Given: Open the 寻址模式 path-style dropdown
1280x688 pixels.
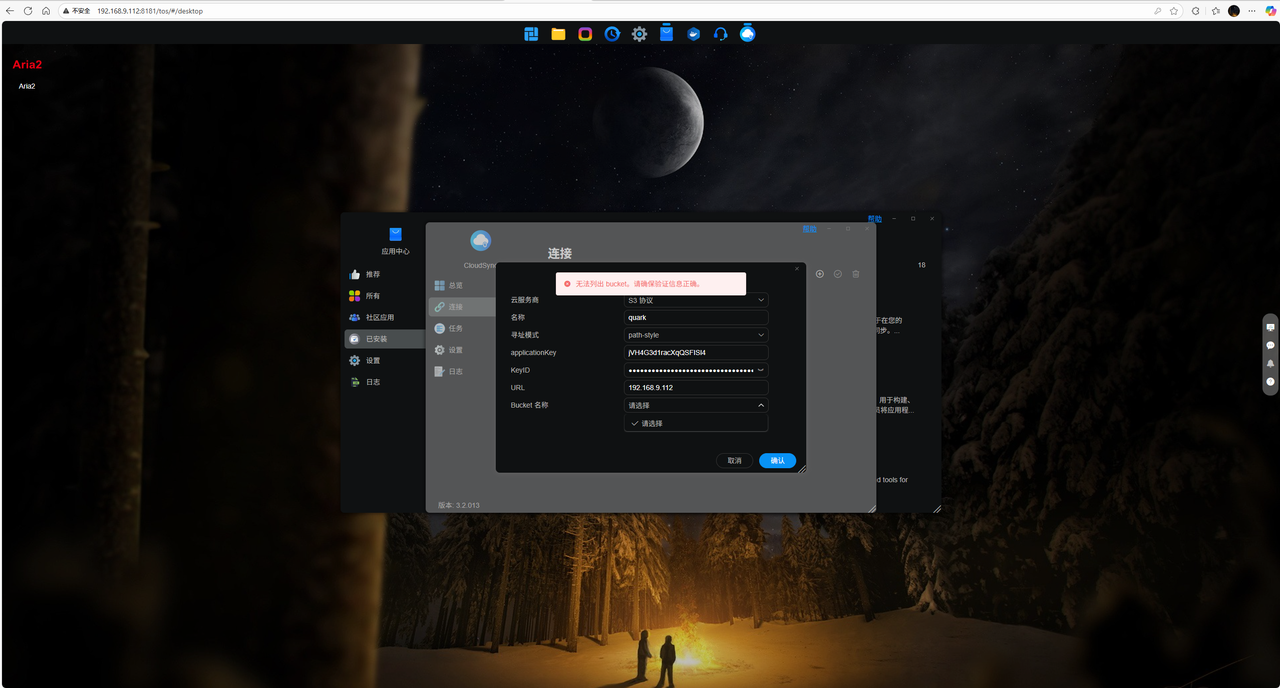Looking at the screenshot, I should point(696,335).
